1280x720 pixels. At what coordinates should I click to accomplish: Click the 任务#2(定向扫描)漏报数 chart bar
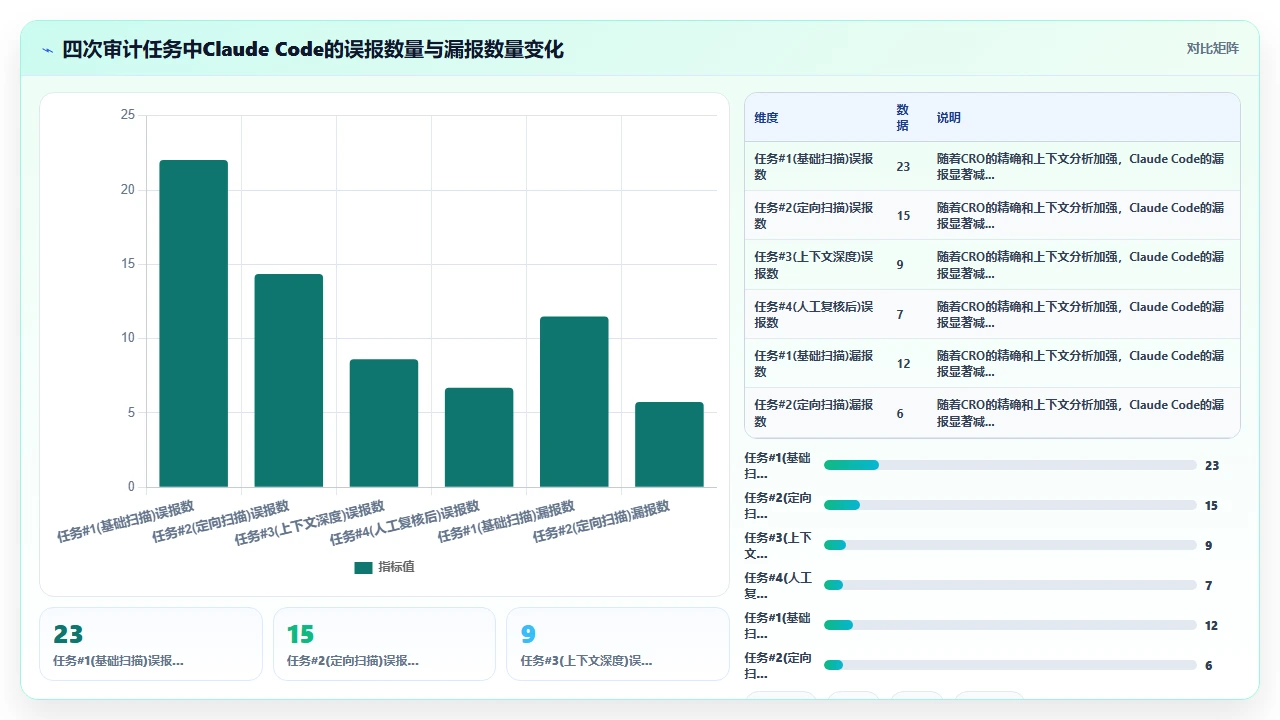click(669, 445)
